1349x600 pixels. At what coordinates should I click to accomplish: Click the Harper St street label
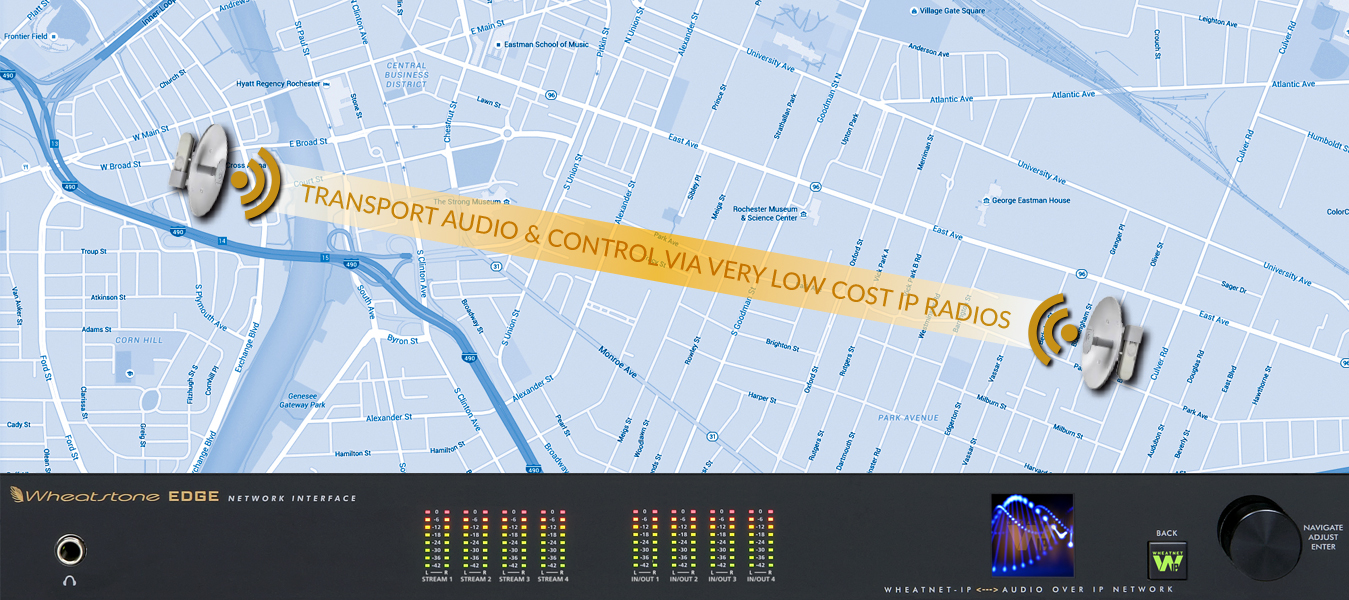click(762, 396)
